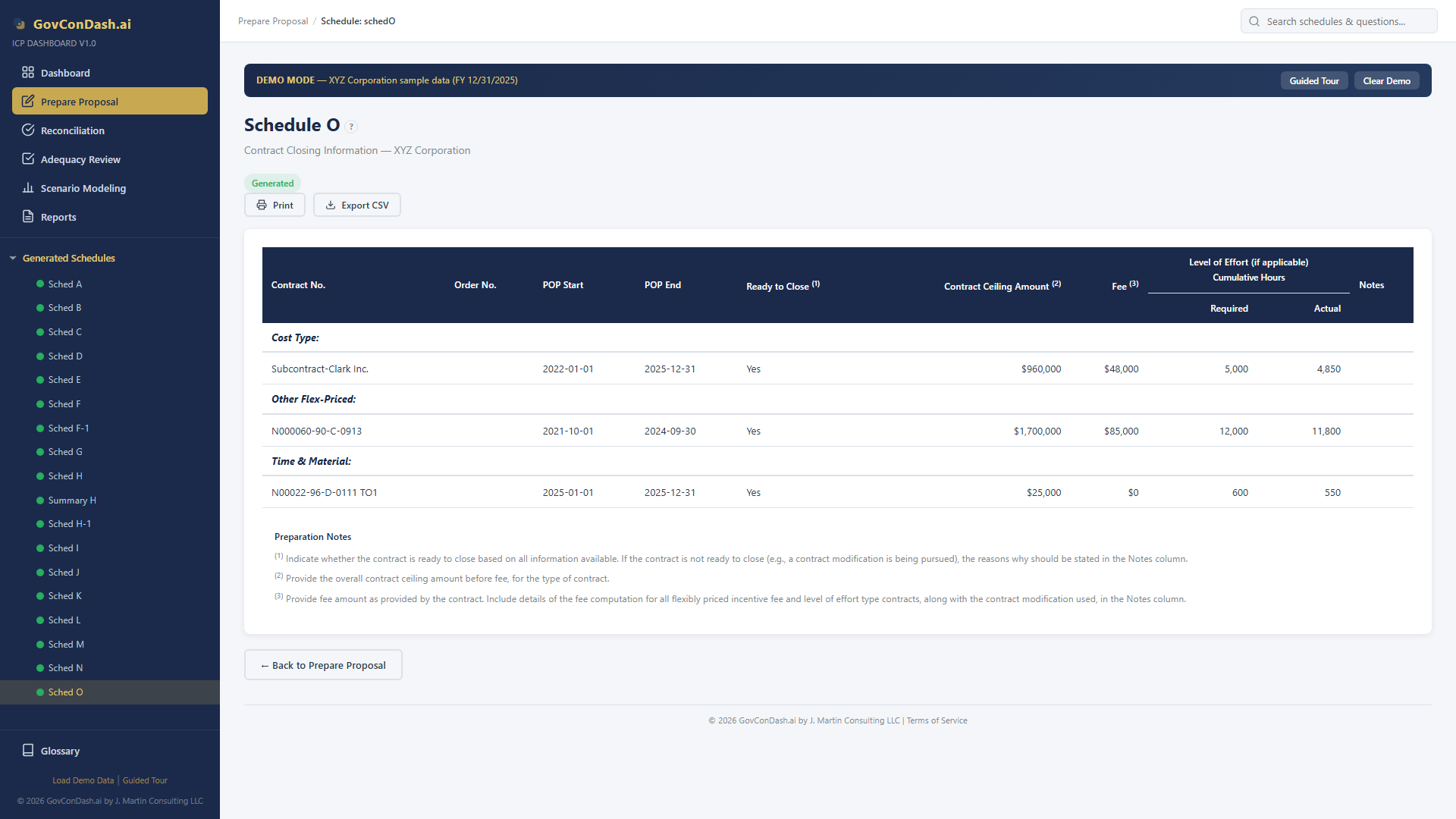Expand details via the Schedule O help icon
This screenshot has height=819, width=1456.
click(351, 127)
